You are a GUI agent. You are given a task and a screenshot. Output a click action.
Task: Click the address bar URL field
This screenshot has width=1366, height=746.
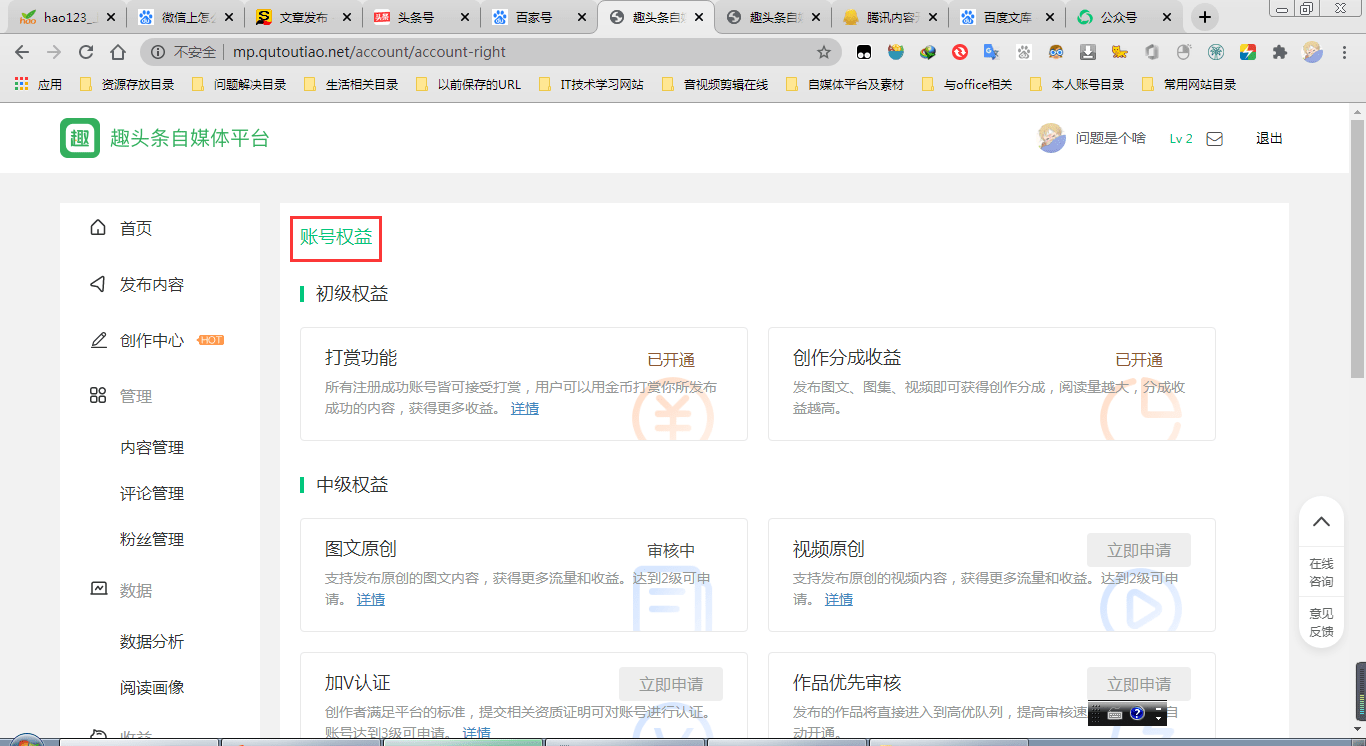[500, 52]
